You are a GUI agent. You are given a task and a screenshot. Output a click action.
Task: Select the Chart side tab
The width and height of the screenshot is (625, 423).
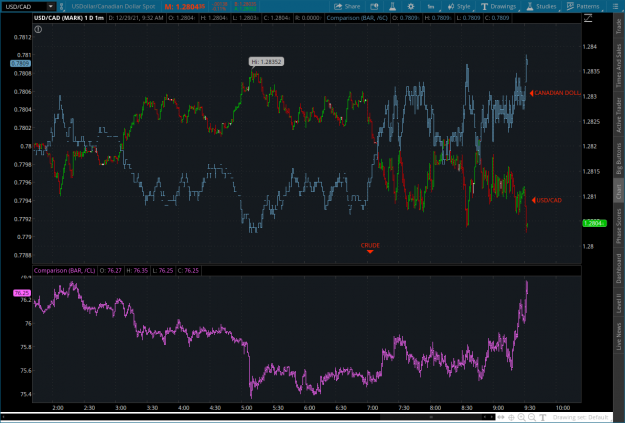click(619, 191)
